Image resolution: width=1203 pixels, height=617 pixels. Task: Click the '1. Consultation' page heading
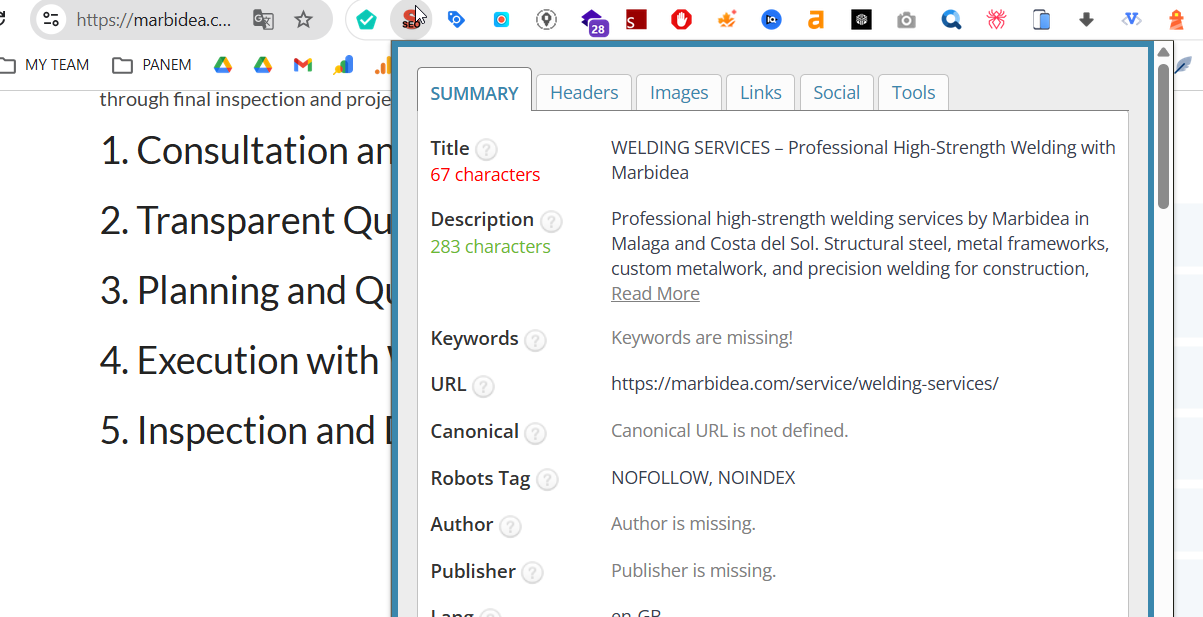tap(245, 151)
